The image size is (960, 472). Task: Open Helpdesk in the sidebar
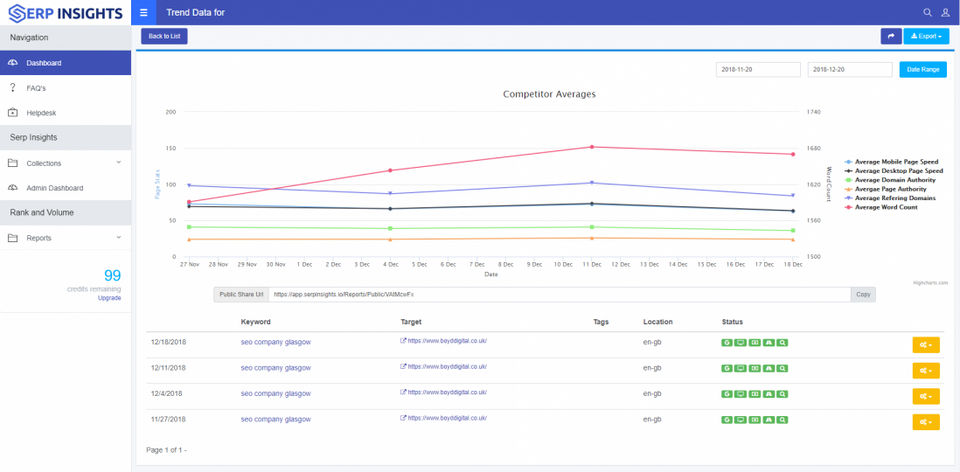click(66, 113)
